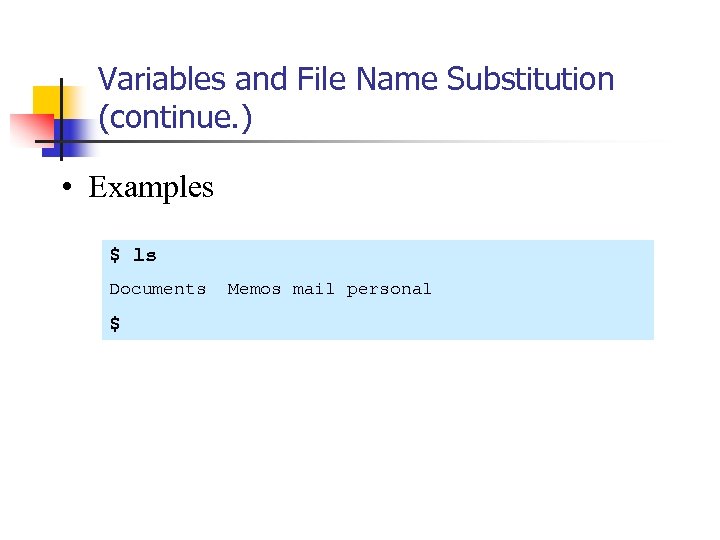This screenshot has height=540, width=720.
Task: Select the "Examples" bullet text
Action: (x=151, y=188)
